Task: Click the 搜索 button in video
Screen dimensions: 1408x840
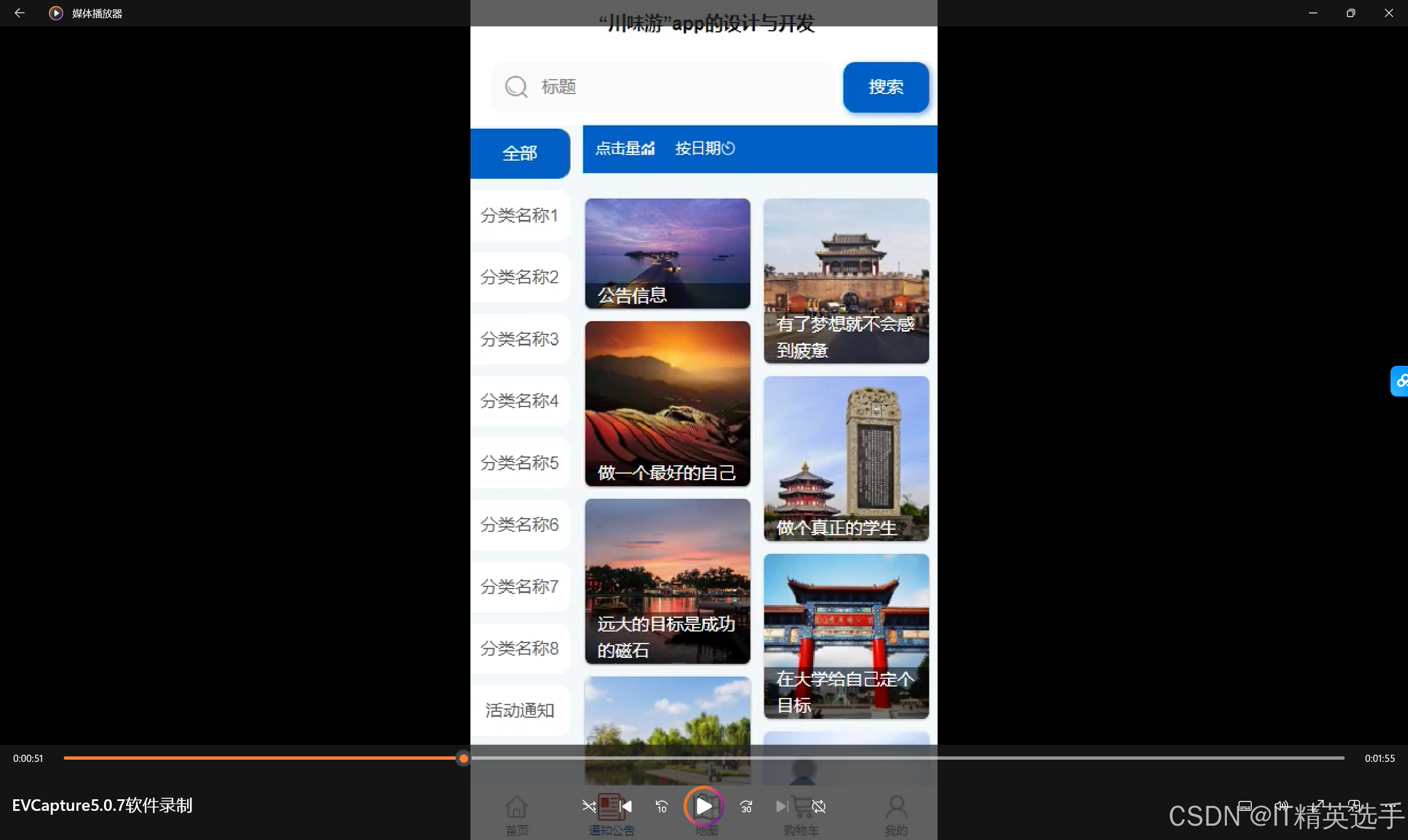Action: pos(885,87)
